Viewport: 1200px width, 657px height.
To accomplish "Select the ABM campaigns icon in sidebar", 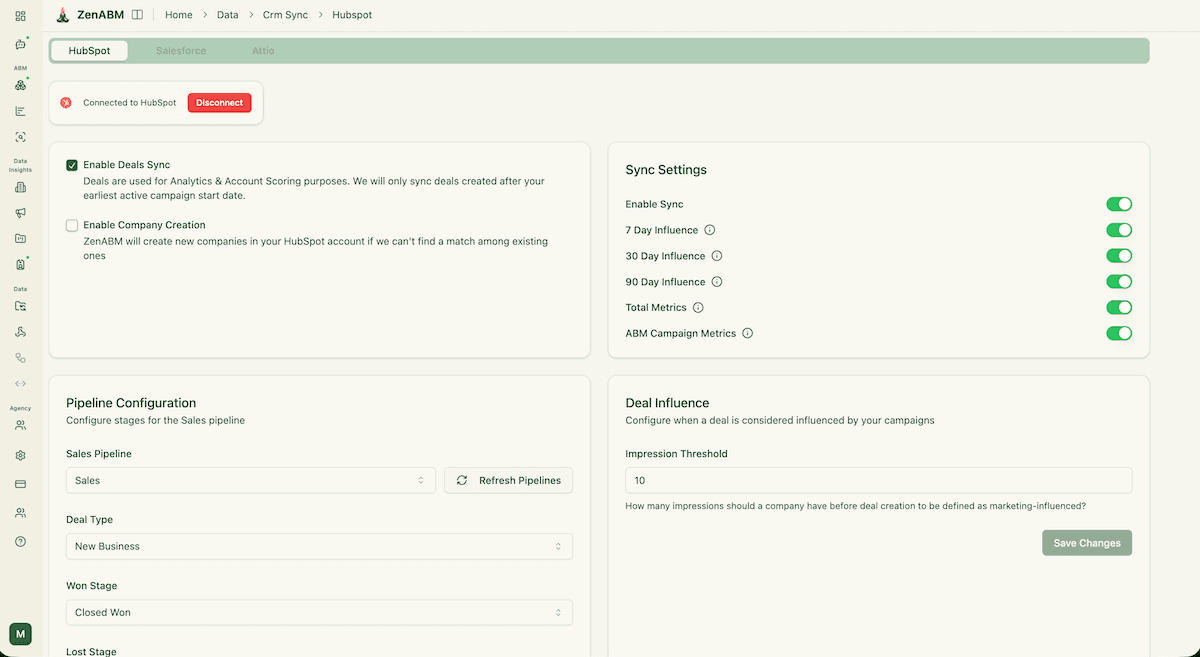I will (x=21, y=85).
